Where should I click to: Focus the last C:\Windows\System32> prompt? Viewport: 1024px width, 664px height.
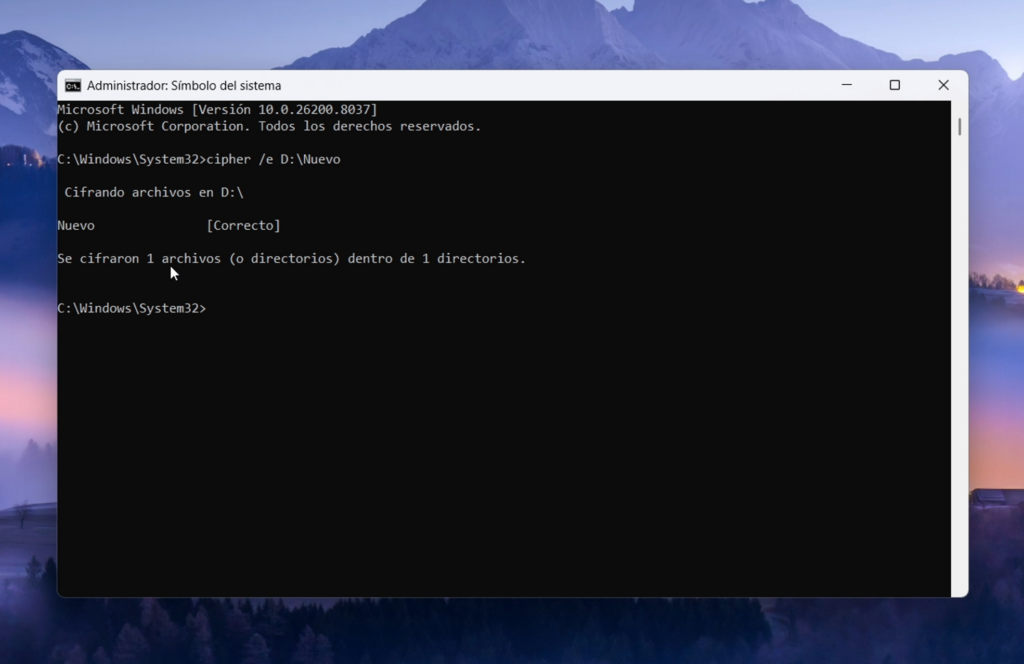(x=131, y=309)
